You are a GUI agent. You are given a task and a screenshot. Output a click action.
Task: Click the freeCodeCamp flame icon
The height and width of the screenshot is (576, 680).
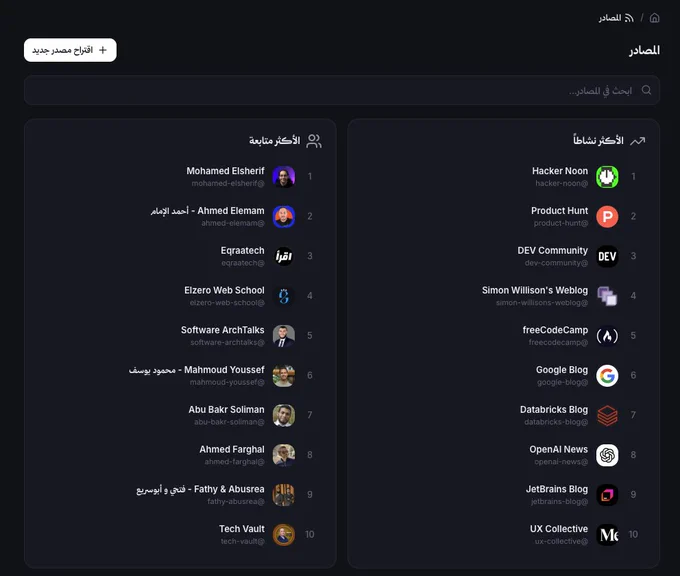coord(607,336)
